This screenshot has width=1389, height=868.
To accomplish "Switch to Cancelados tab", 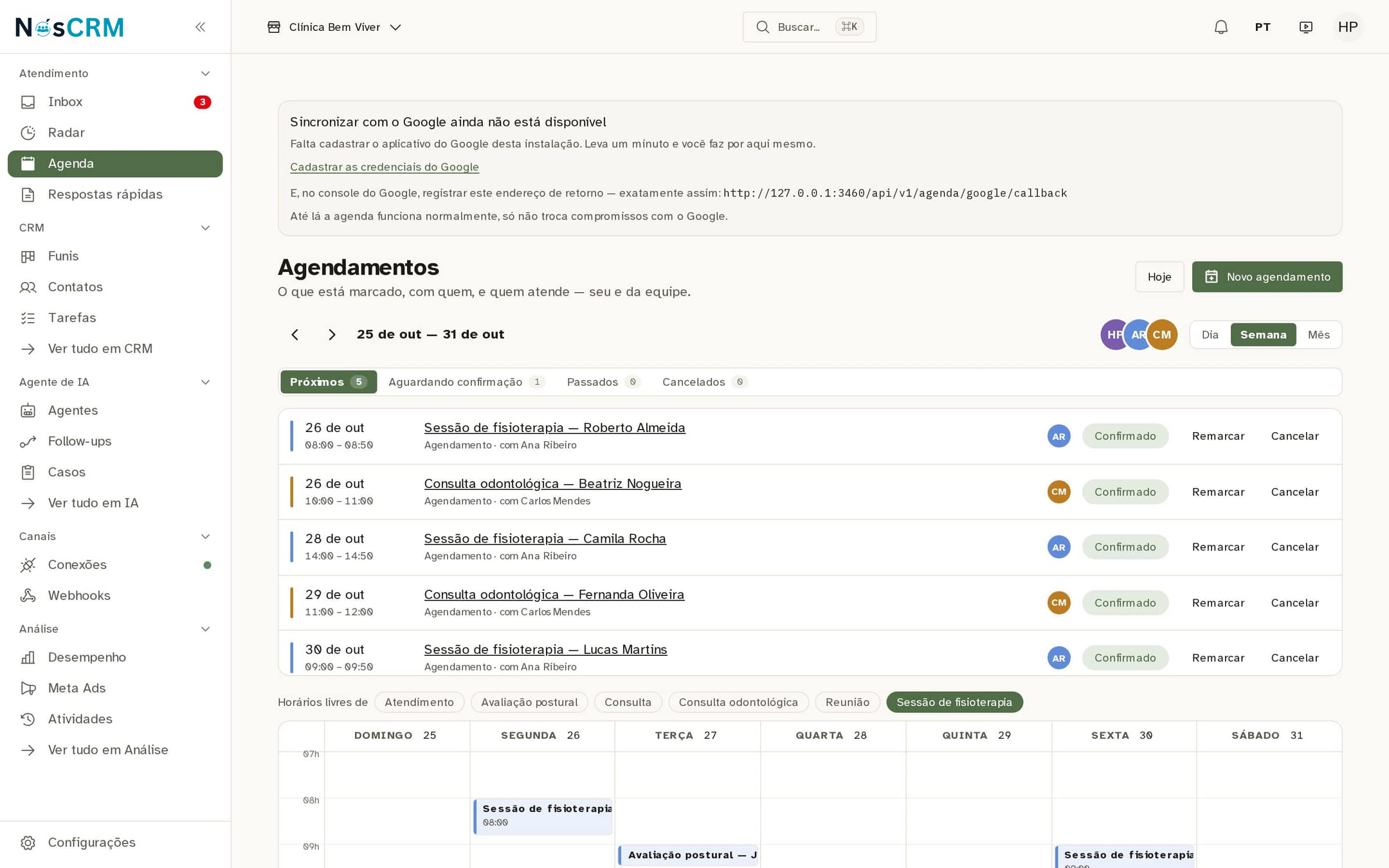I will pos(705,382).
